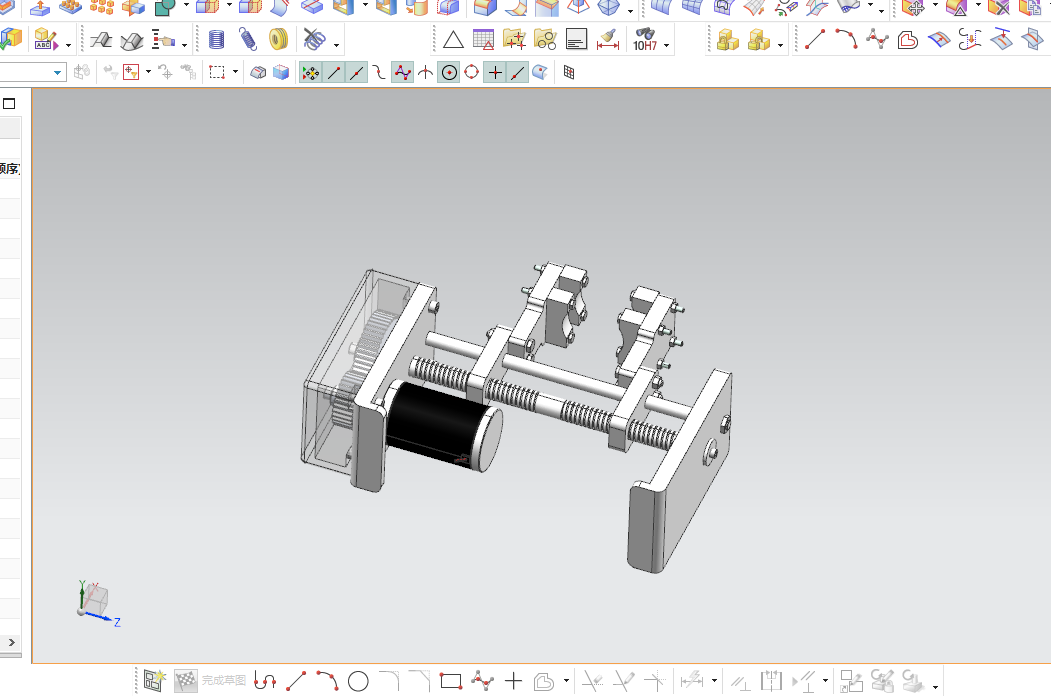Screen dimensions: 1051x696
Task: Click the maximize square in left panel
Action: [9, 103]
